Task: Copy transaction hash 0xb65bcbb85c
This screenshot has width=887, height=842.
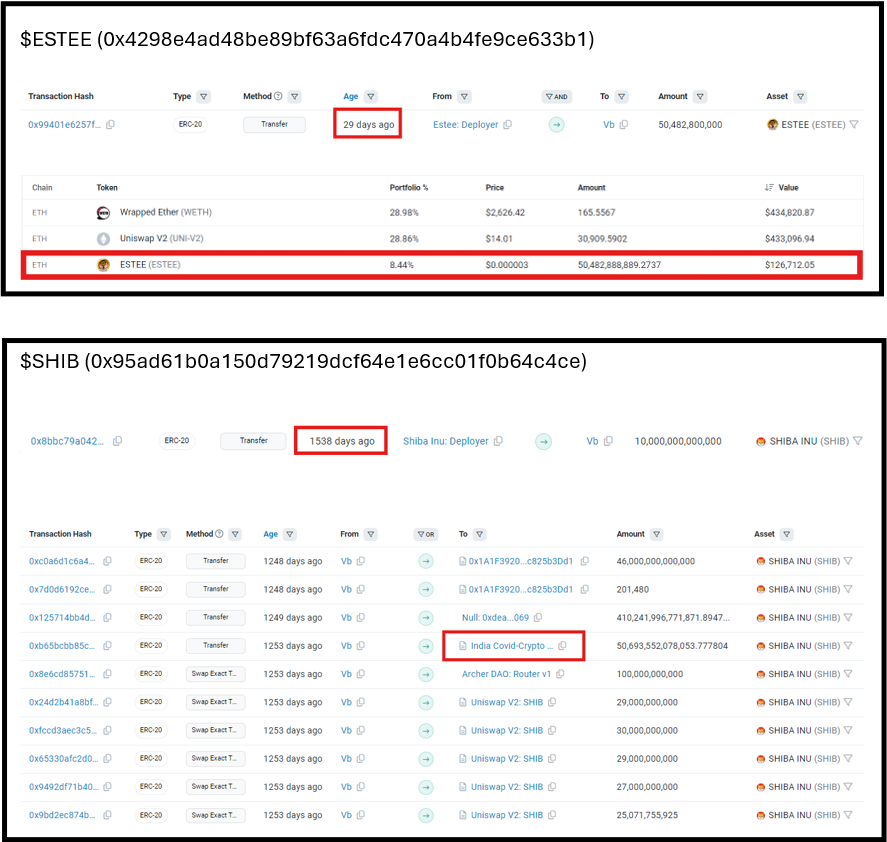Action: point(107,646)
